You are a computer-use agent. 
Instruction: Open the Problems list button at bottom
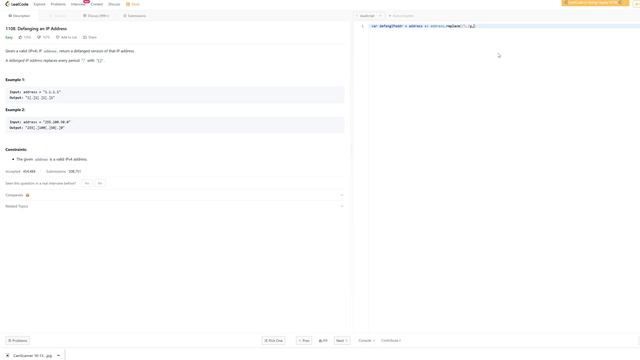point(18,340)
